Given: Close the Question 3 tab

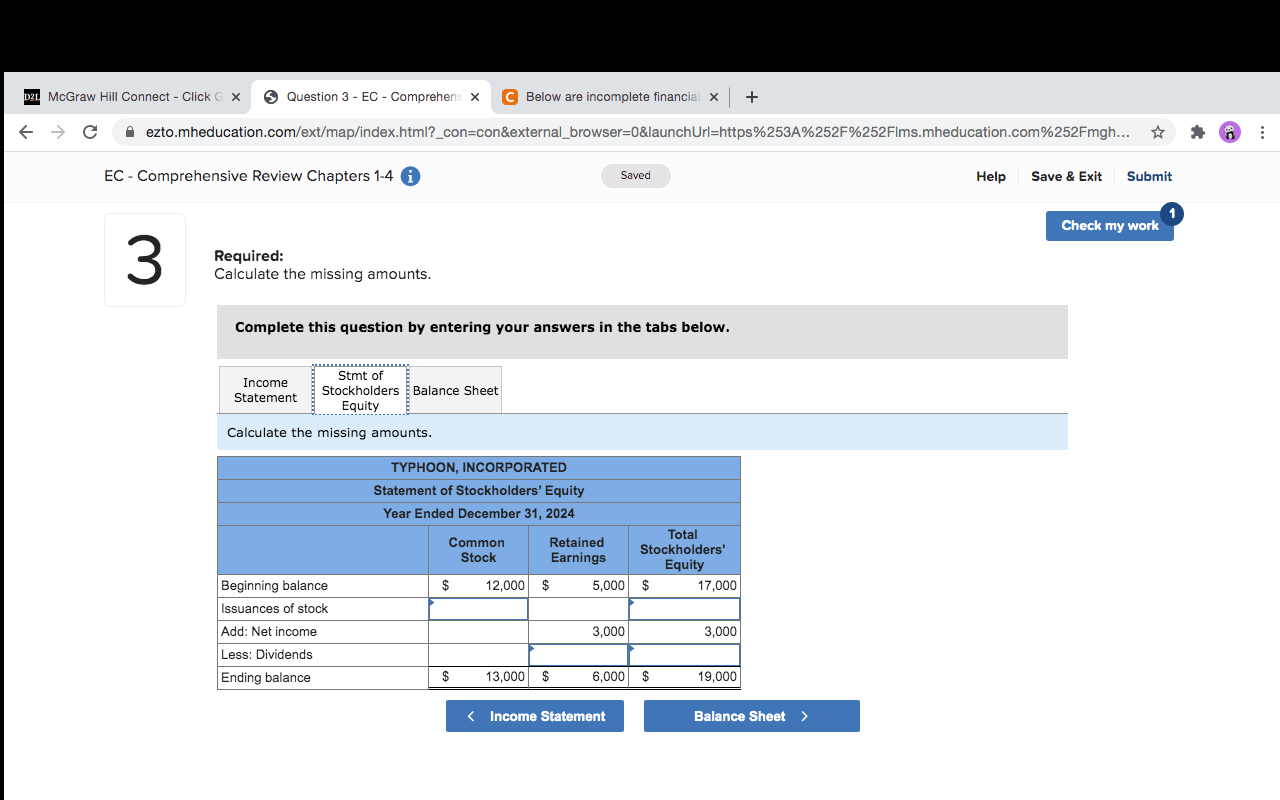Looking at the screenshot, I should point(474,97).
